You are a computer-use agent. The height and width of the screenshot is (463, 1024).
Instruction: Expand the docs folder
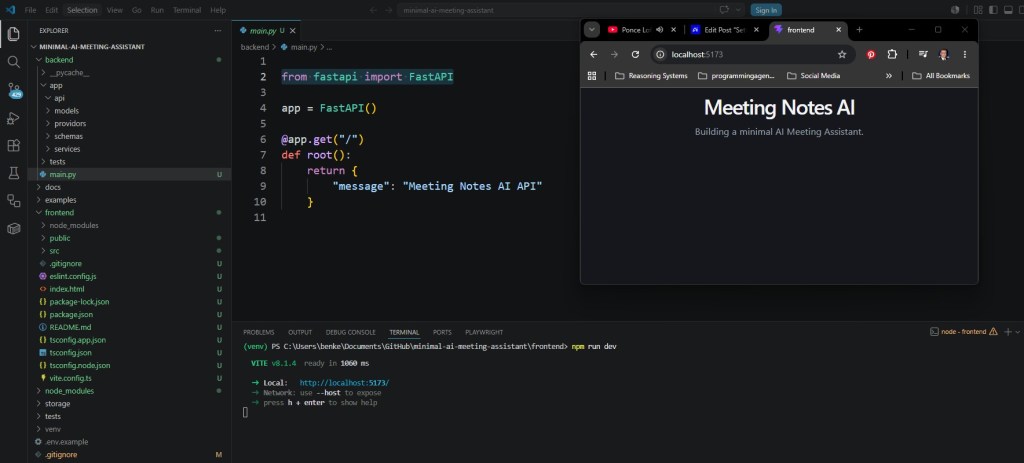52,187
